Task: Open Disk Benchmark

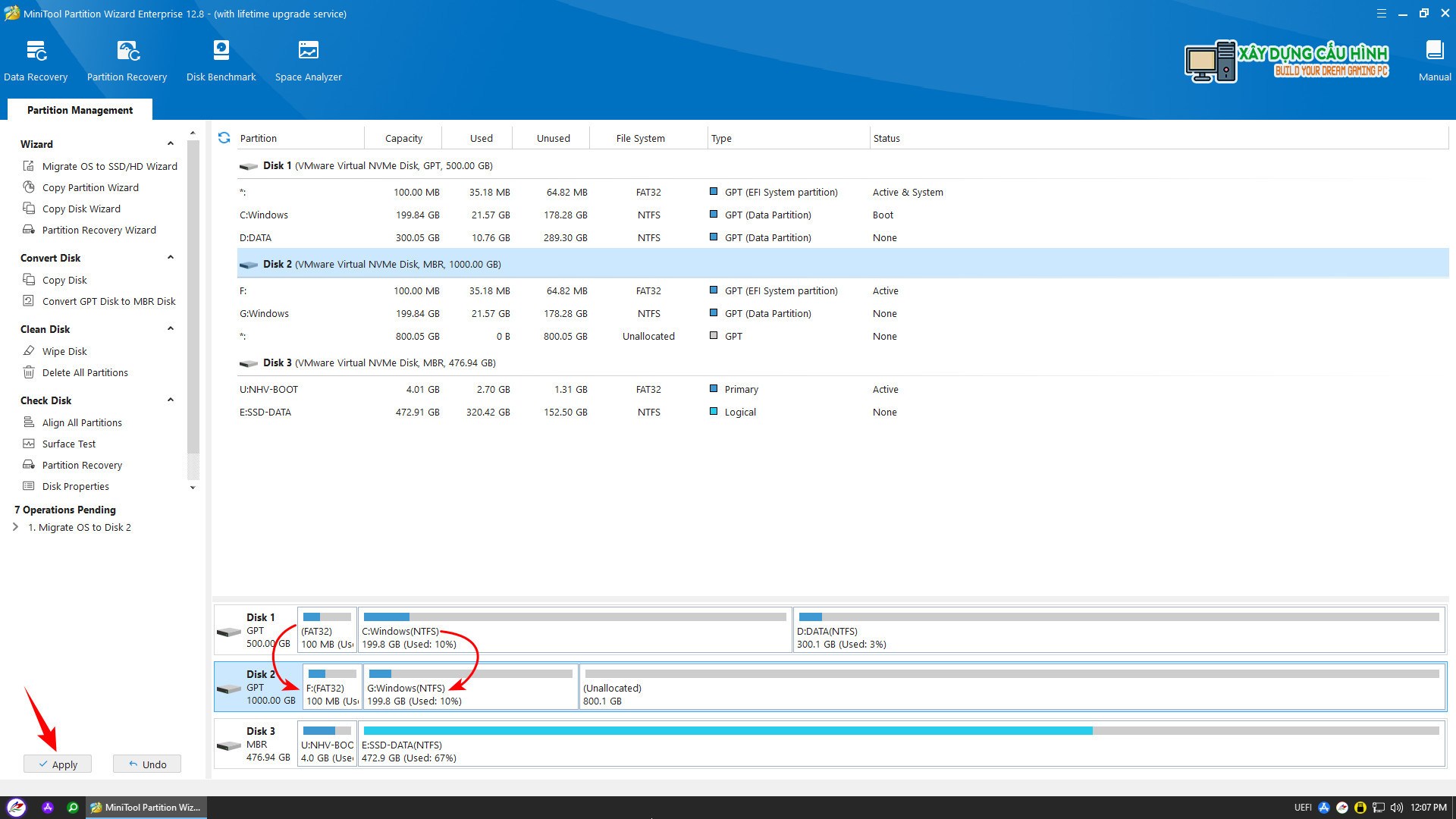Action: pos(221,61)
